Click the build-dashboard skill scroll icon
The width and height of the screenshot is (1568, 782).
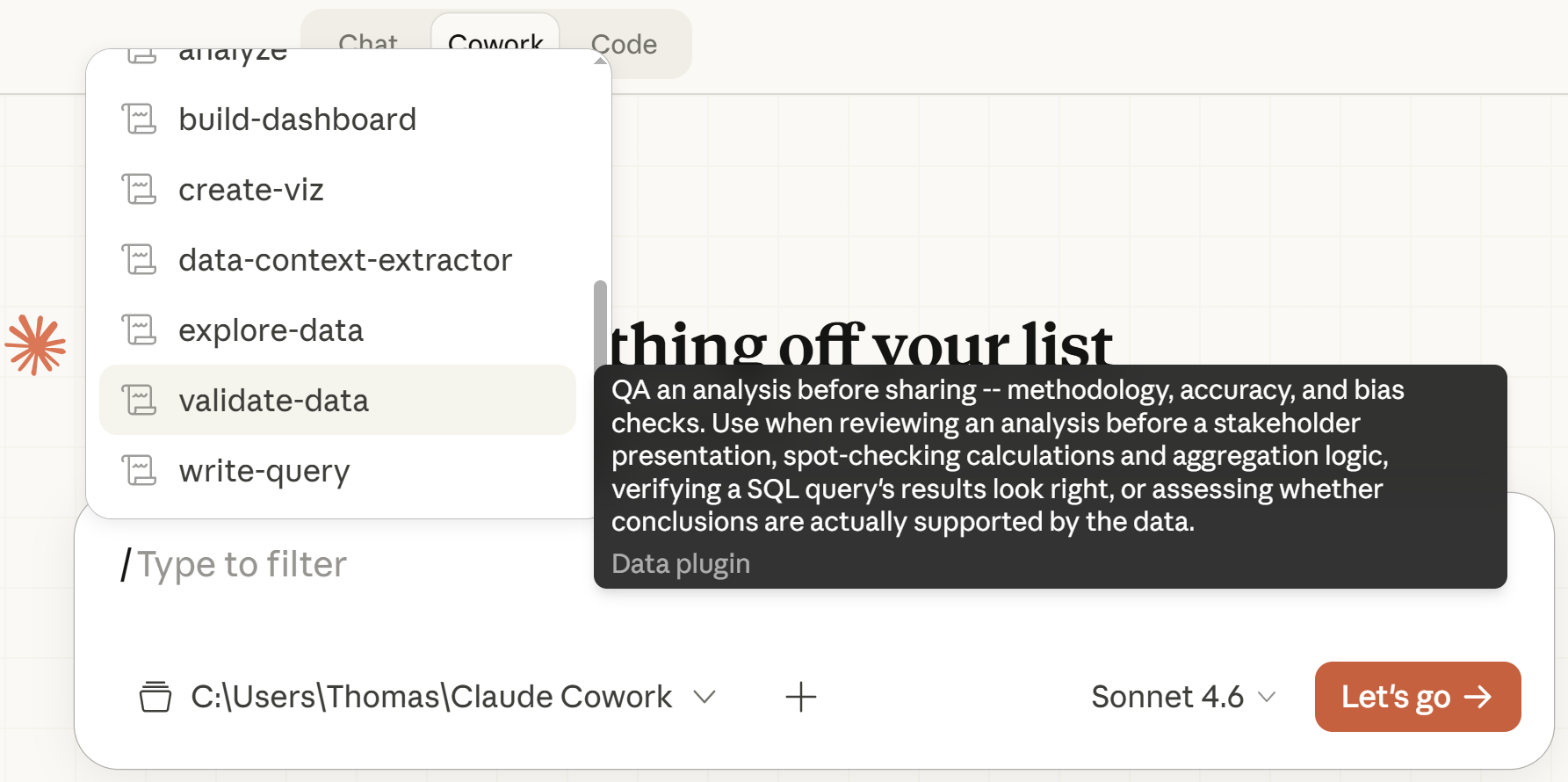[x=139, y=119]
